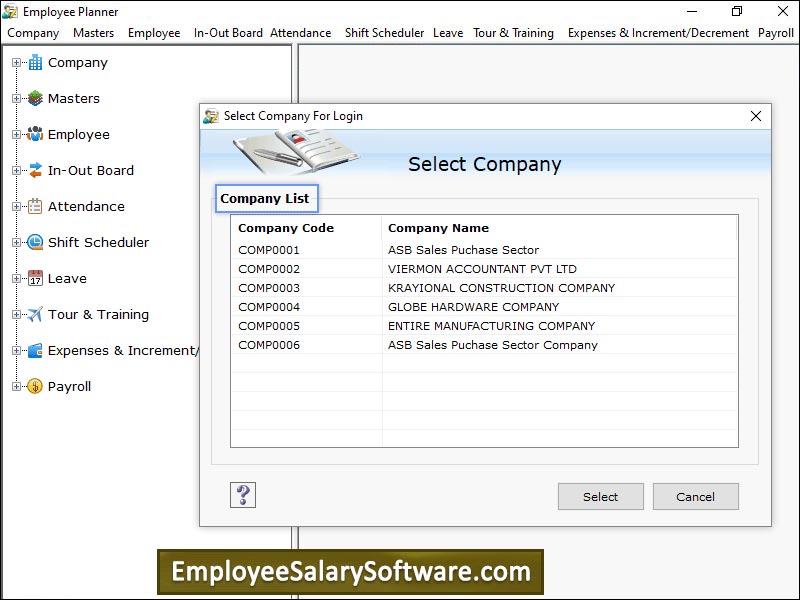Expand the Attendance tree node
Viewport: 800px width, 600px height.
point(16,207)
